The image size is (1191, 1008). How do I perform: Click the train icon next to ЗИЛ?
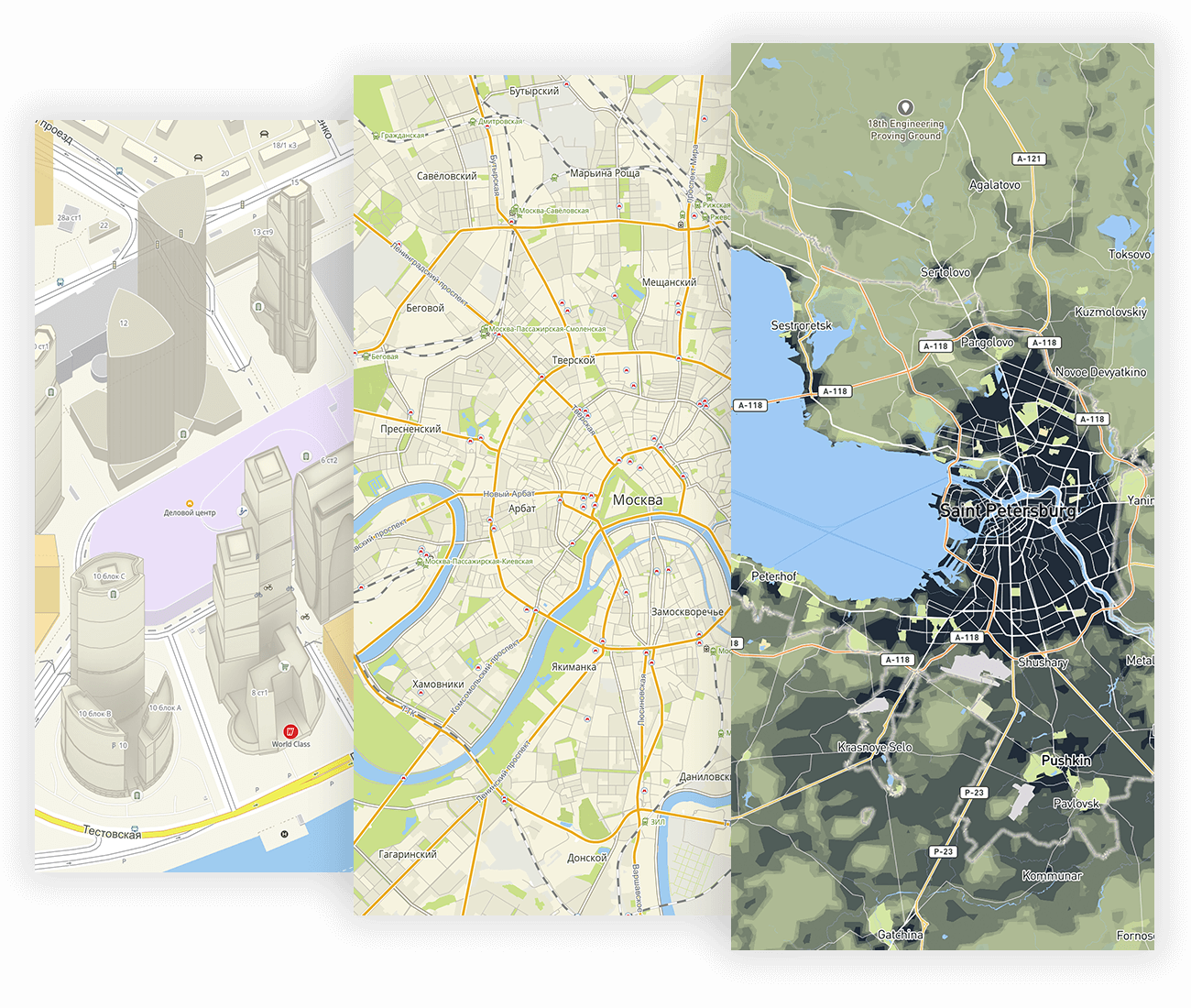point(645,822)
